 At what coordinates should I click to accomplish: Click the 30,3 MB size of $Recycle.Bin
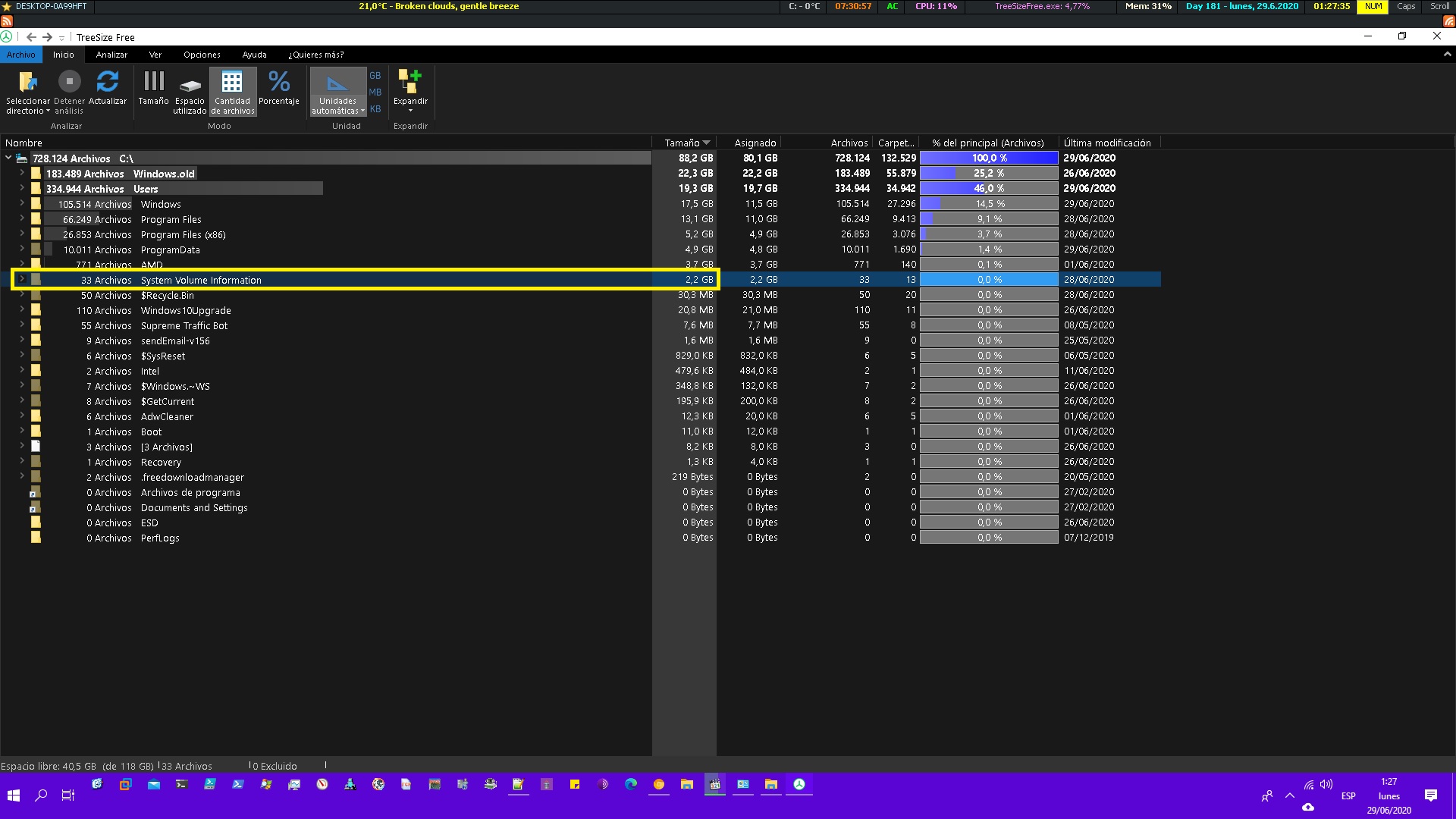pos(695,295)
